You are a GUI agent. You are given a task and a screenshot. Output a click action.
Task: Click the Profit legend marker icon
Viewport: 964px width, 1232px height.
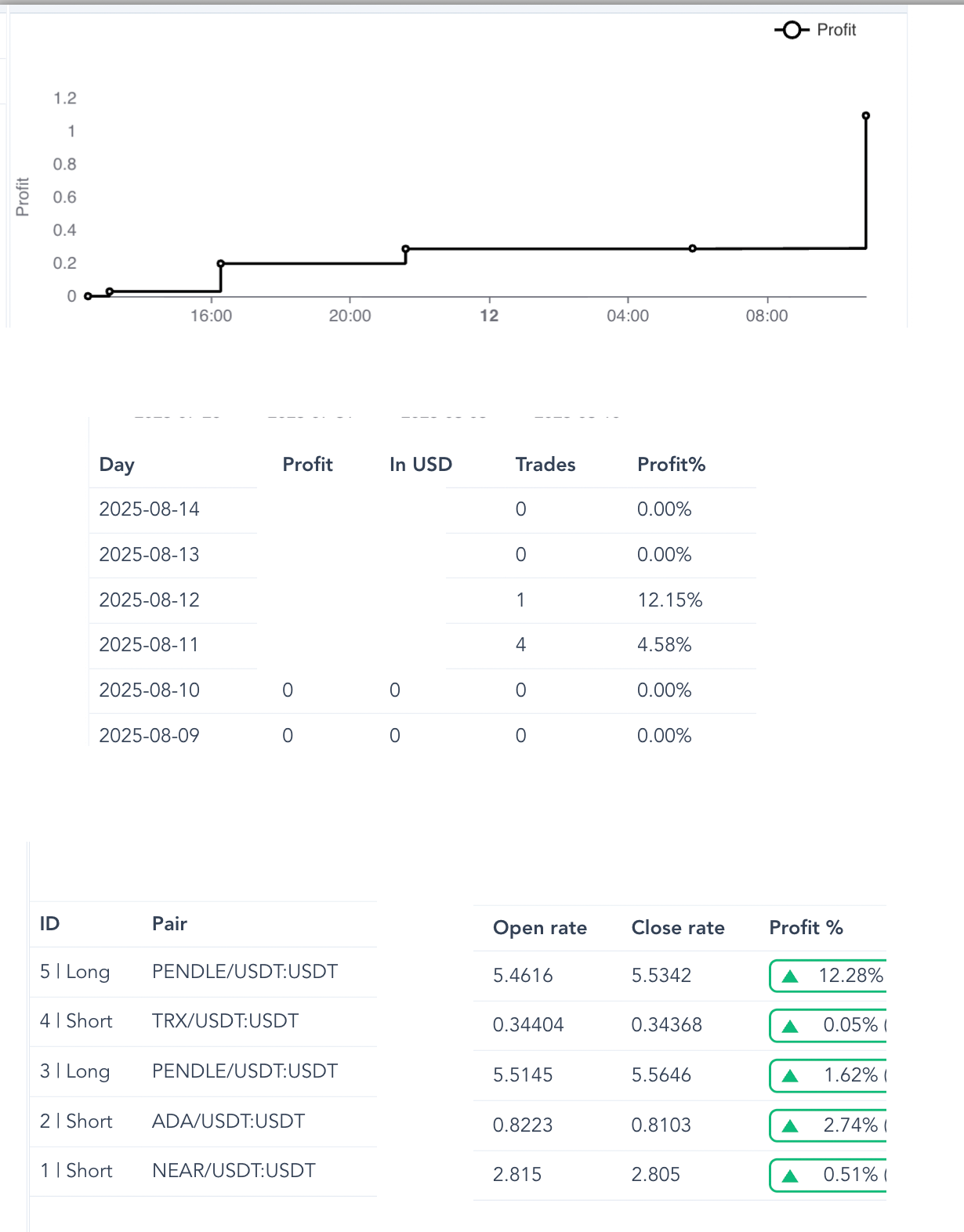pyautogui.click(x=792, y=30)
